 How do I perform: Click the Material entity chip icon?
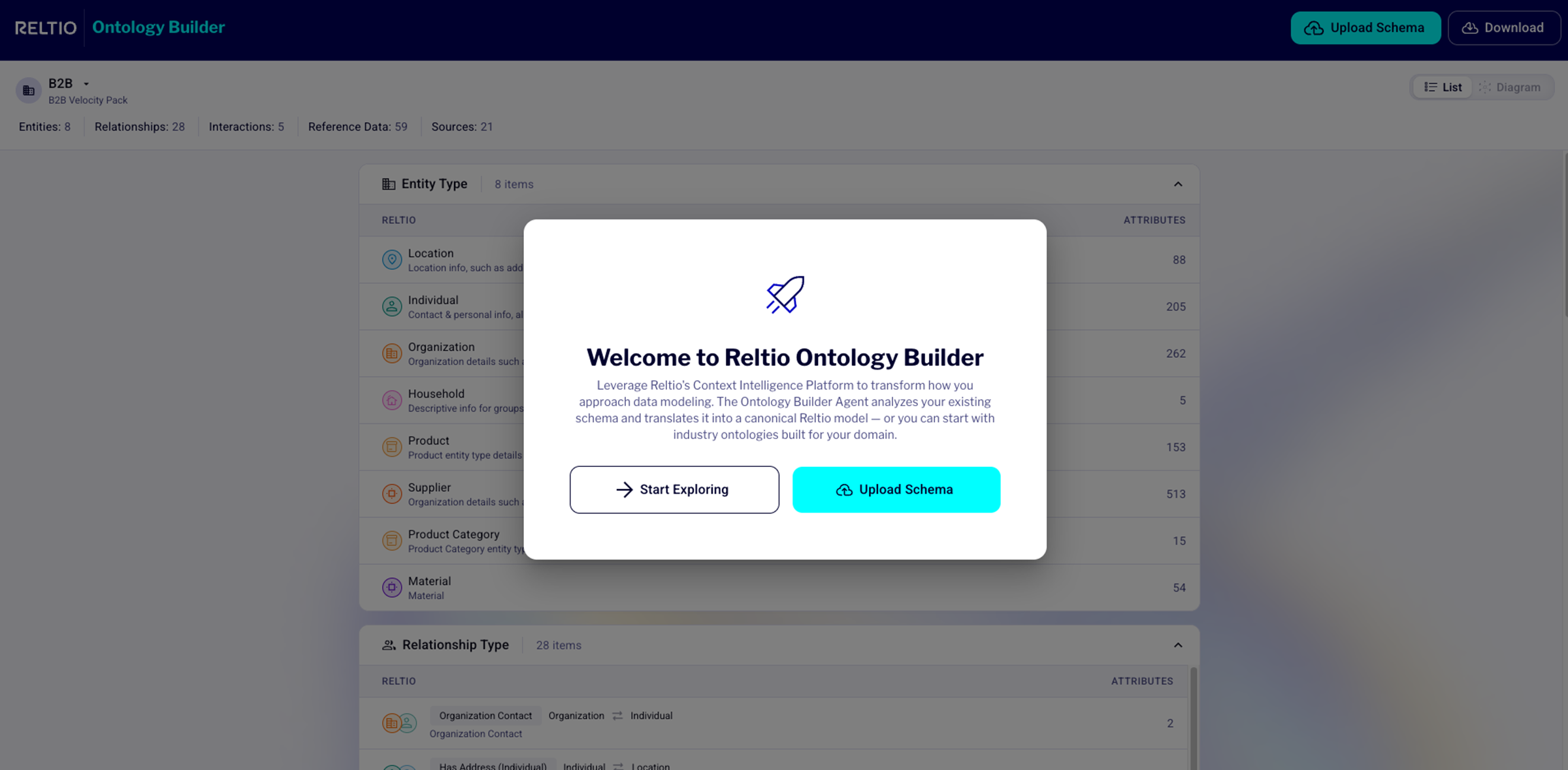tap(392, 587)
